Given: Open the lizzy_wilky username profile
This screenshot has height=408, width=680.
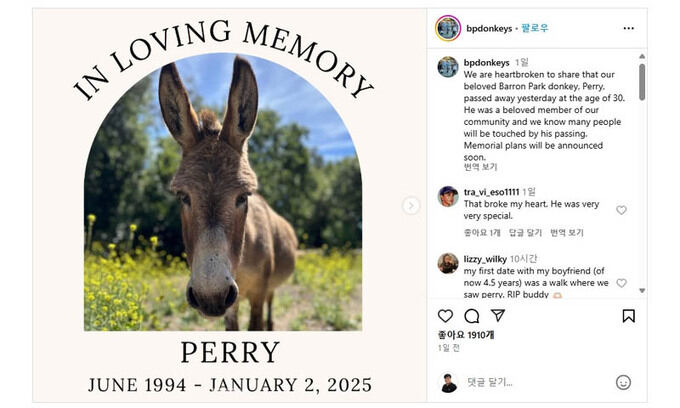Looking at the screenshot, I should click(x=485, y=259).
